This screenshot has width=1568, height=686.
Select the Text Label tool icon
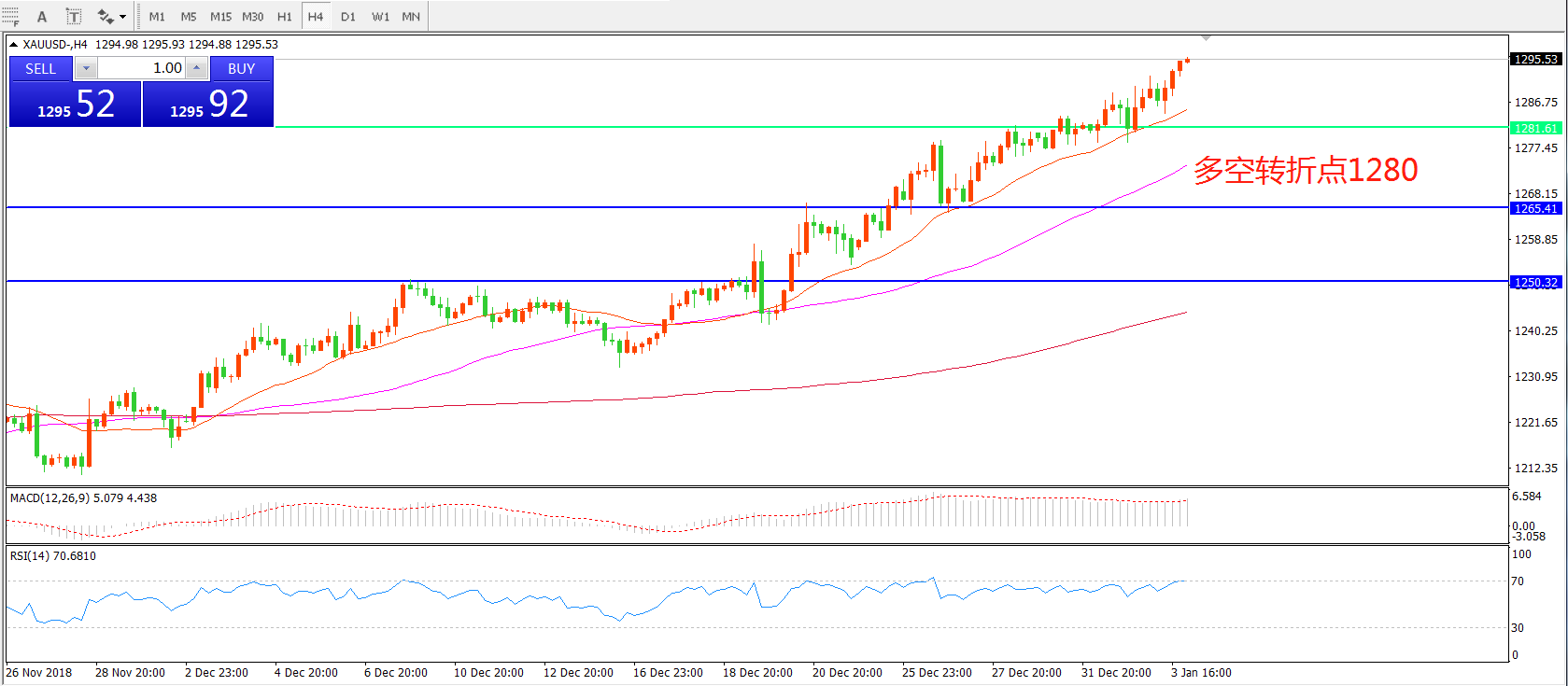[x=74, y=17]
